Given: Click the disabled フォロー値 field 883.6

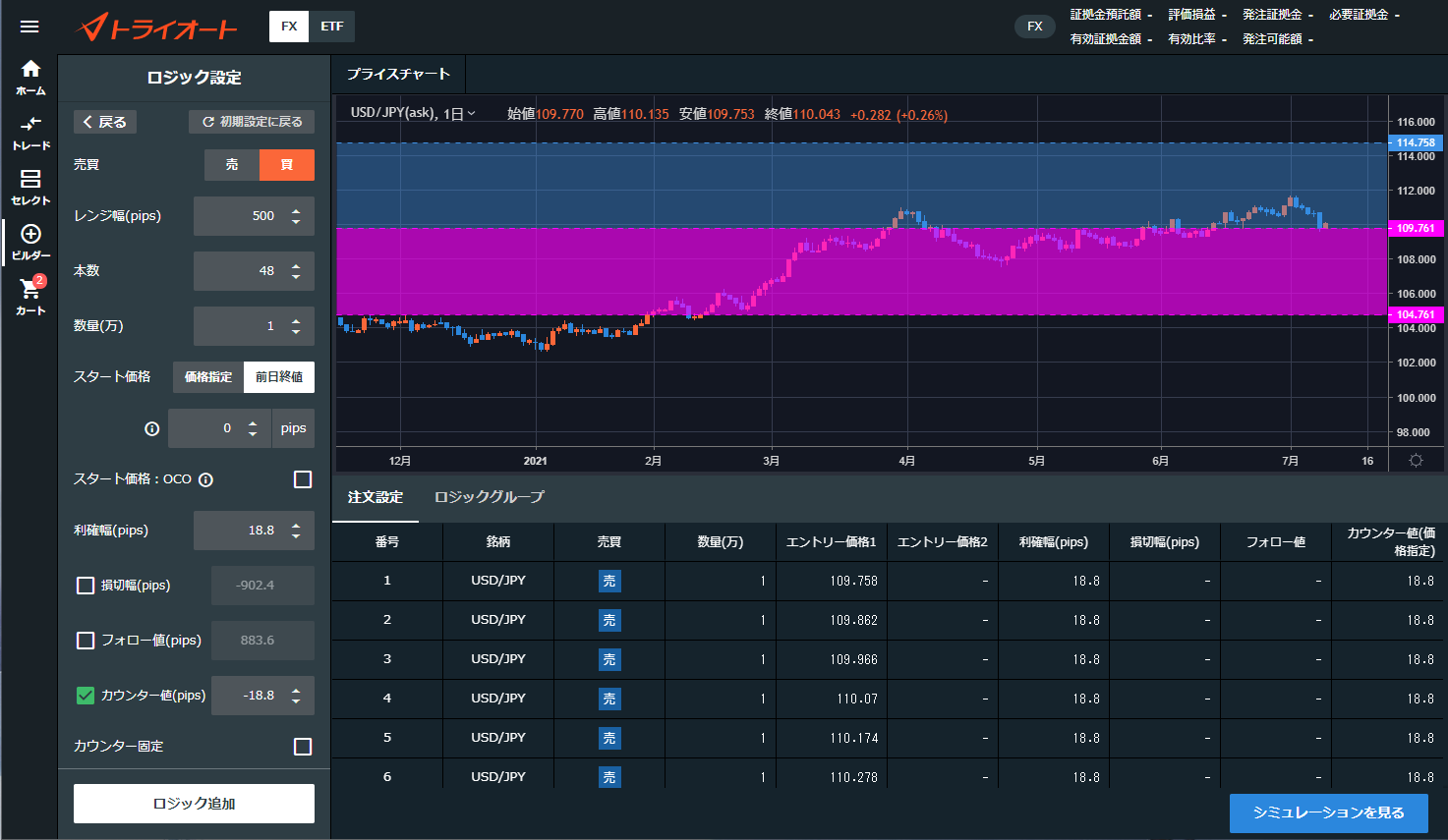Looking at the screenshot, I should (x=262, y=641).
